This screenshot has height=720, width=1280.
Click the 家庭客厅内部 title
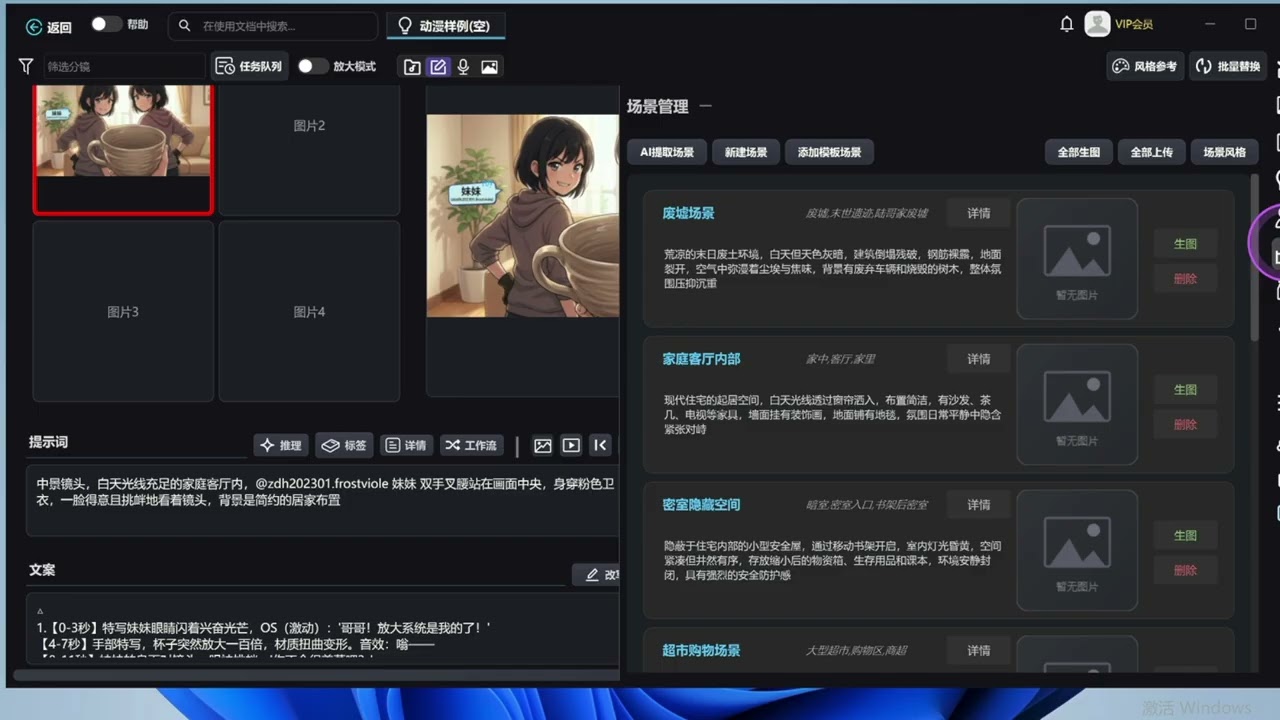click(701, 359)
